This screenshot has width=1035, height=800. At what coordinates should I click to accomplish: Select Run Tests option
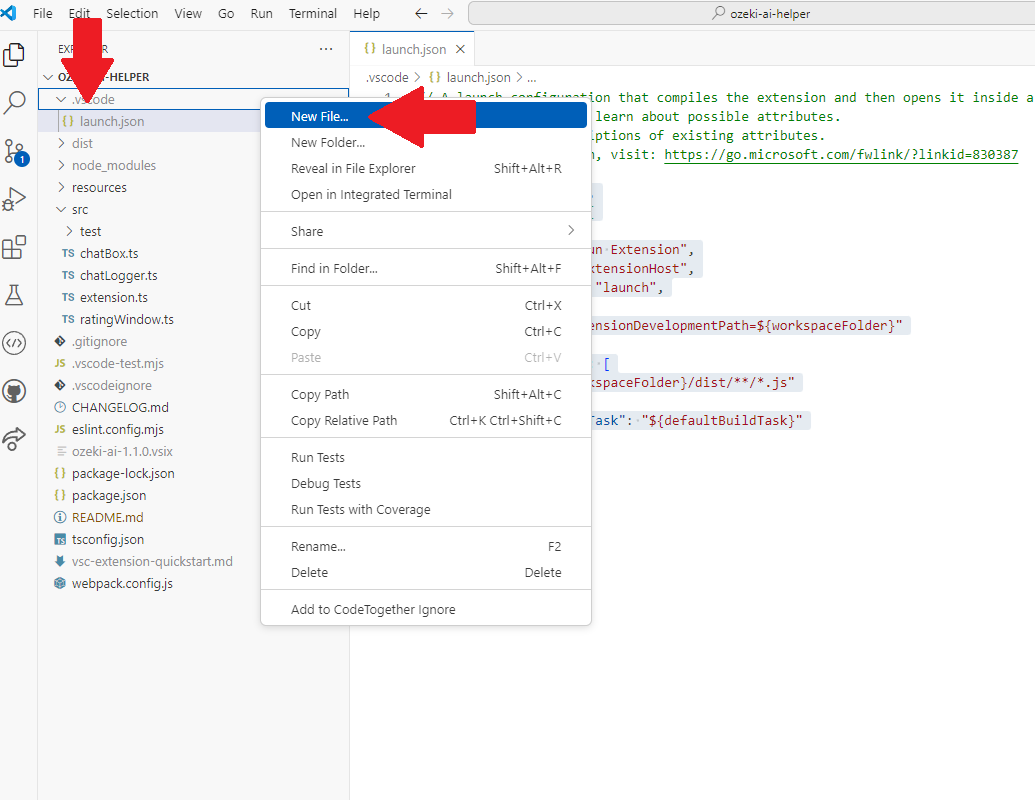pos(426,457)
